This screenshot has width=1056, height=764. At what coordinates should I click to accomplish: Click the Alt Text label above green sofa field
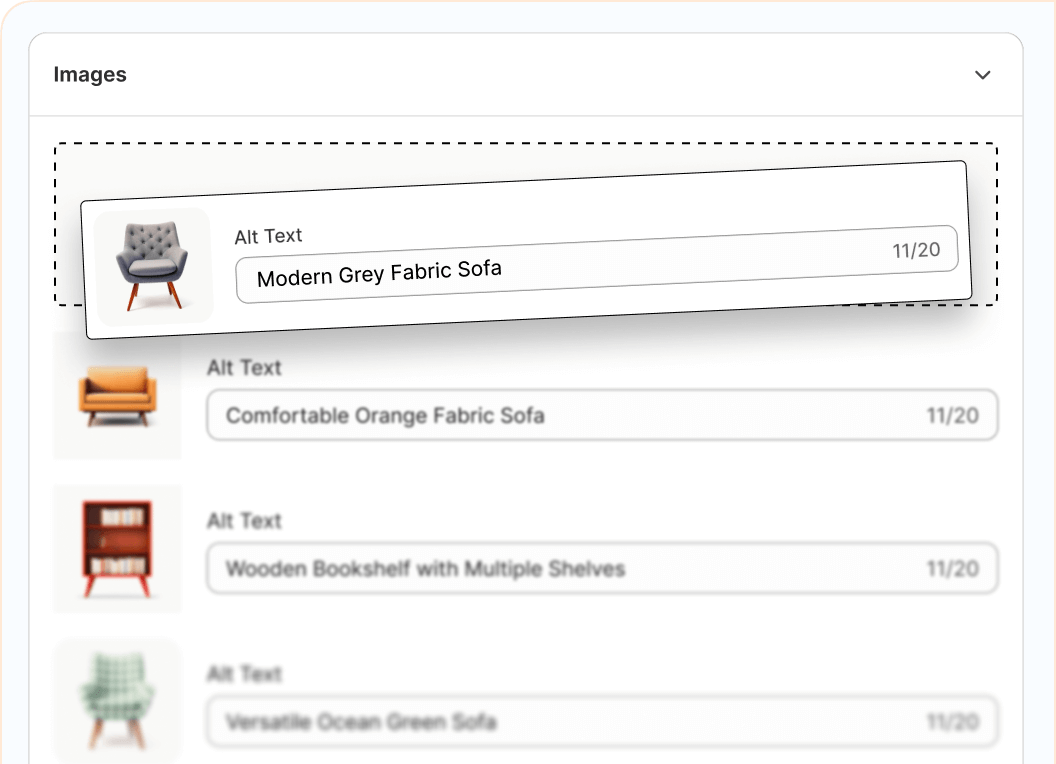[x=244, y=674]
